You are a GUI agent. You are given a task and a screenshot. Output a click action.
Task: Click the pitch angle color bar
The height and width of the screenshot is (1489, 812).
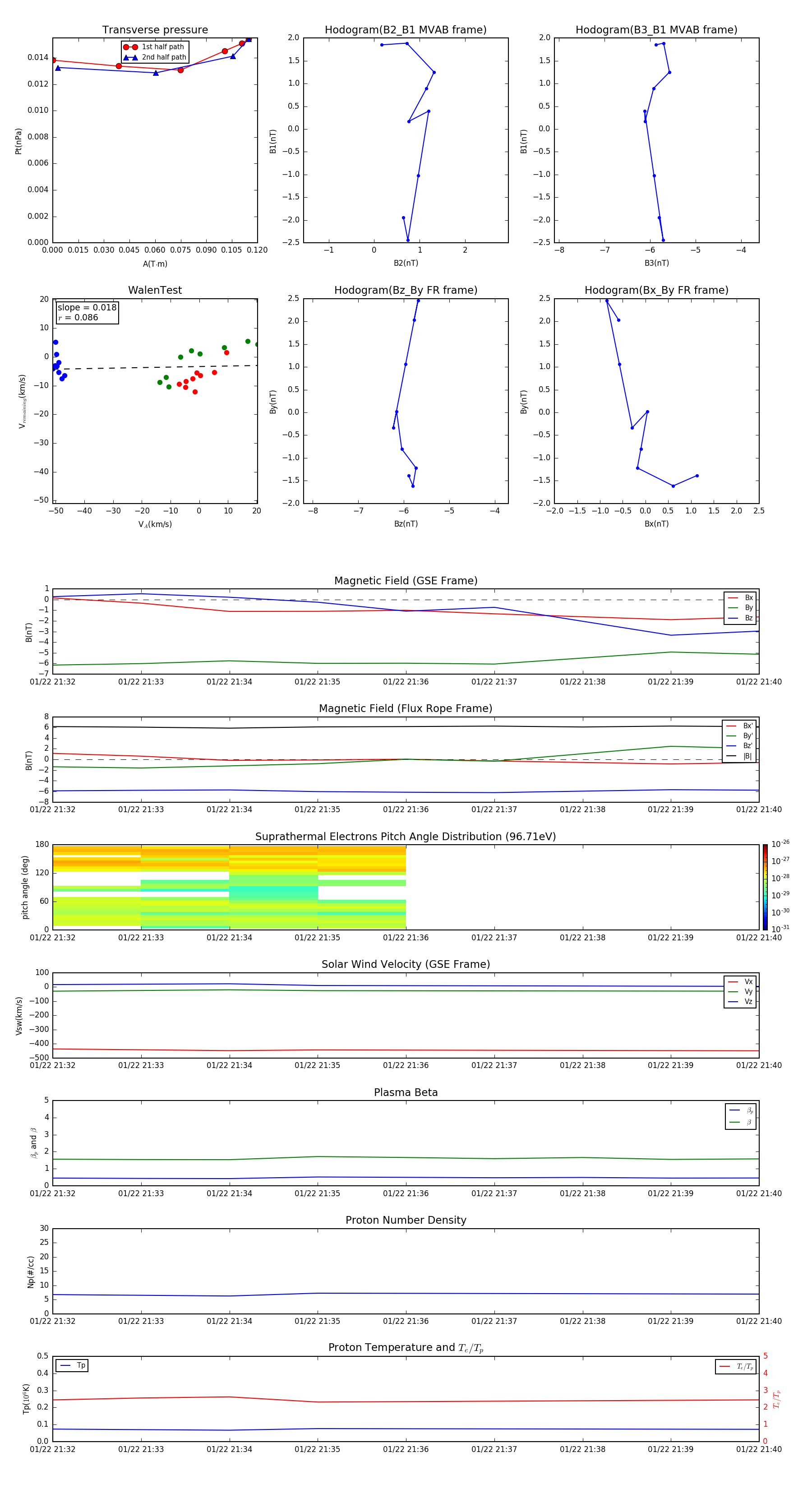point(765,887)
